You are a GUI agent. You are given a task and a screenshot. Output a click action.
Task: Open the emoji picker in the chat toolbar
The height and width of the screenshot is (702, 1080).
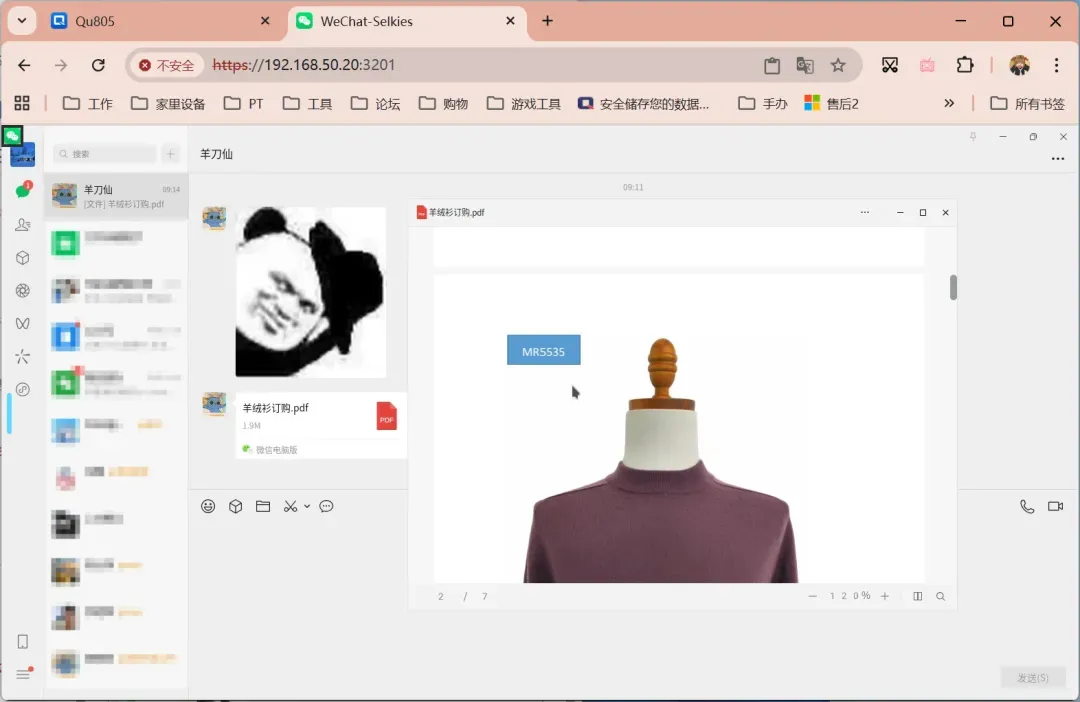point(208,506)
